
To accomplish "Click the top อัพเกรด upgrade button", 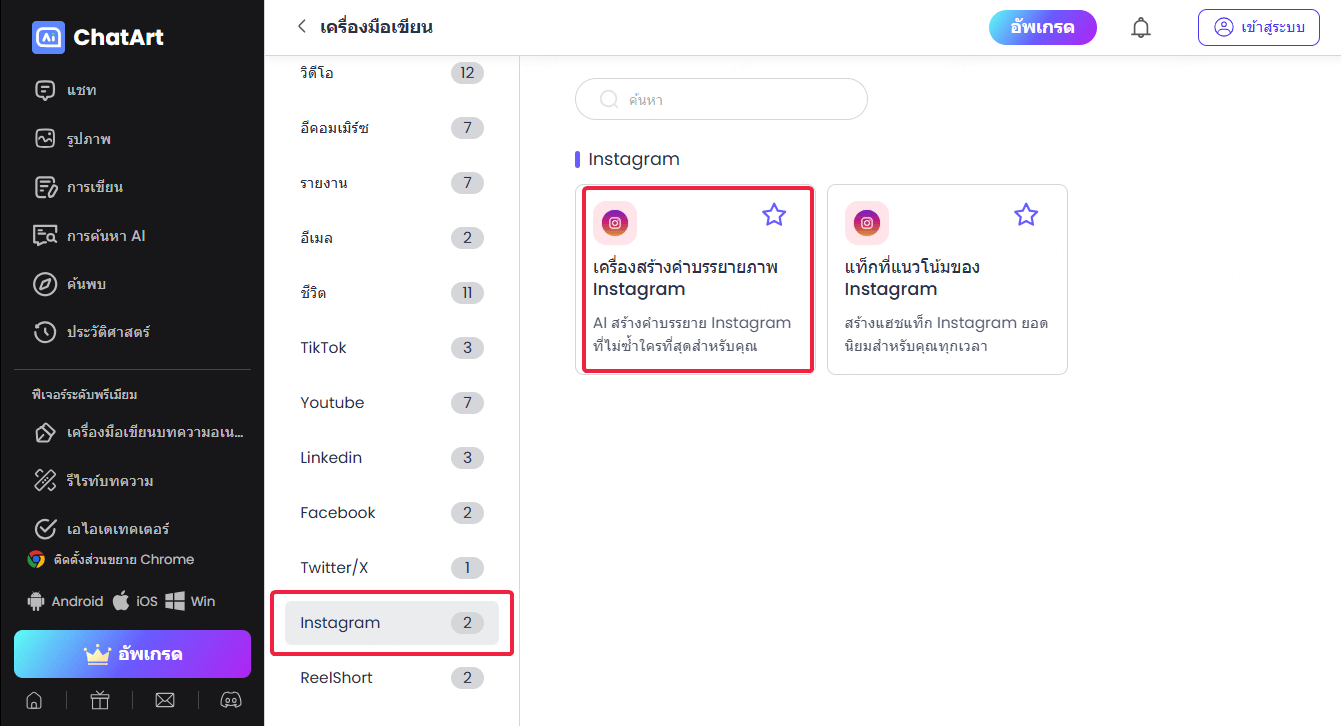I will pos(1043,28).
